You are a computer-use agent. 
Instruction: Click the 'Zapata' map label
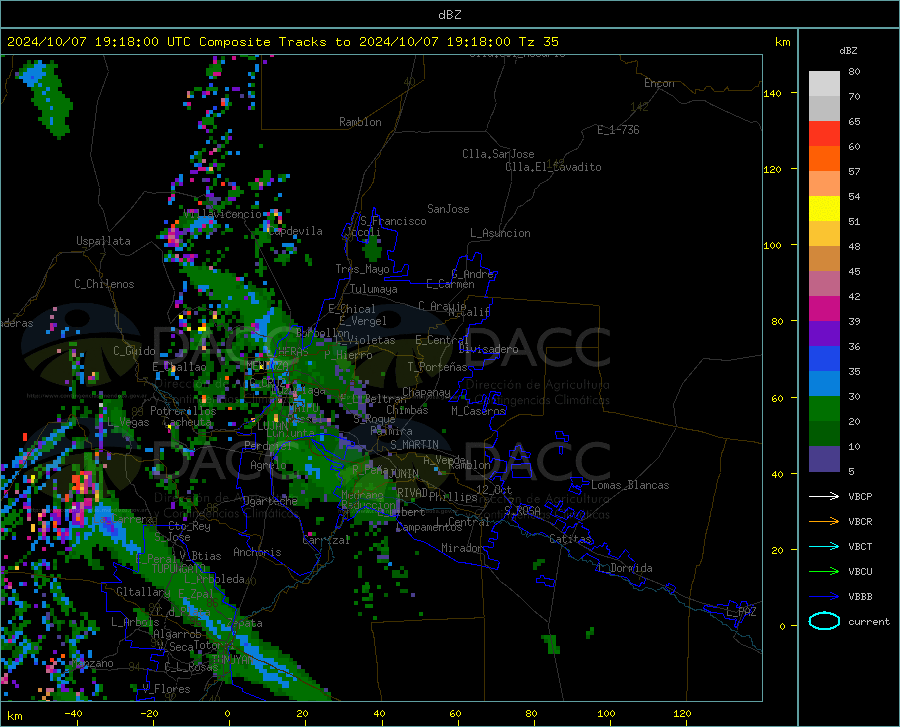click(245, 623)
